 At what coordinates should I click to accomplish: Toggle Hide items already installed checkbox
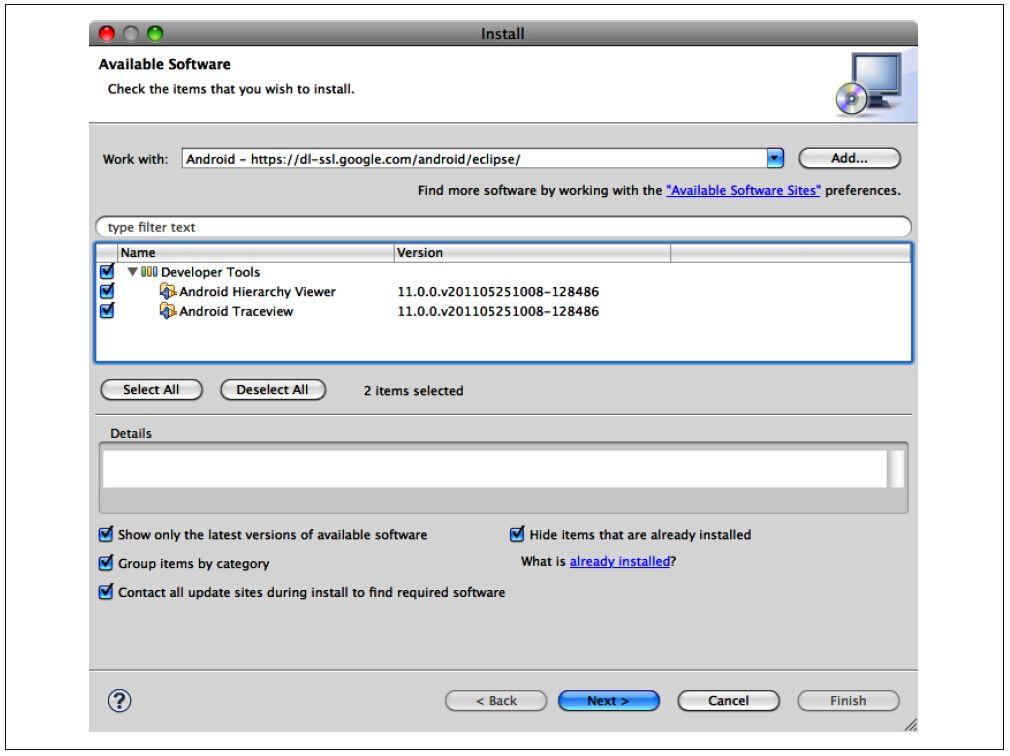(x=517, y=534)
